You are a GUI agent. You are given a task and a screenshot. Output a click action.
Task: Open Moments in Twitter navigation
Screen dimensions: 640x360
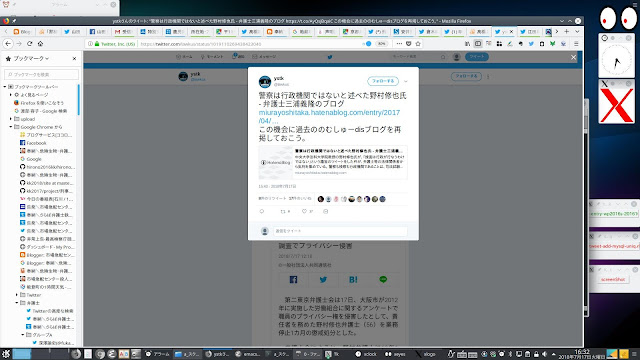[211, 57]
